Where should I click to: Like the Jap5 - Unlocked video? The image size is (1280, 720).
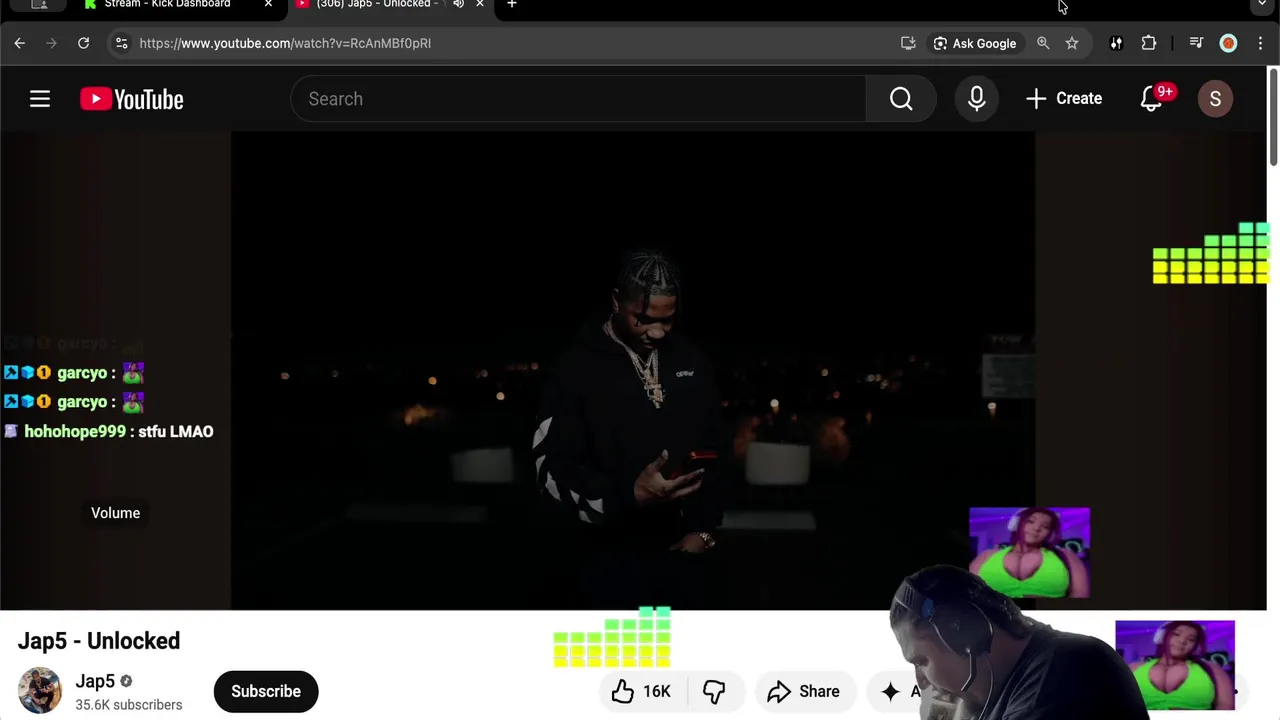tap(642, 691)
